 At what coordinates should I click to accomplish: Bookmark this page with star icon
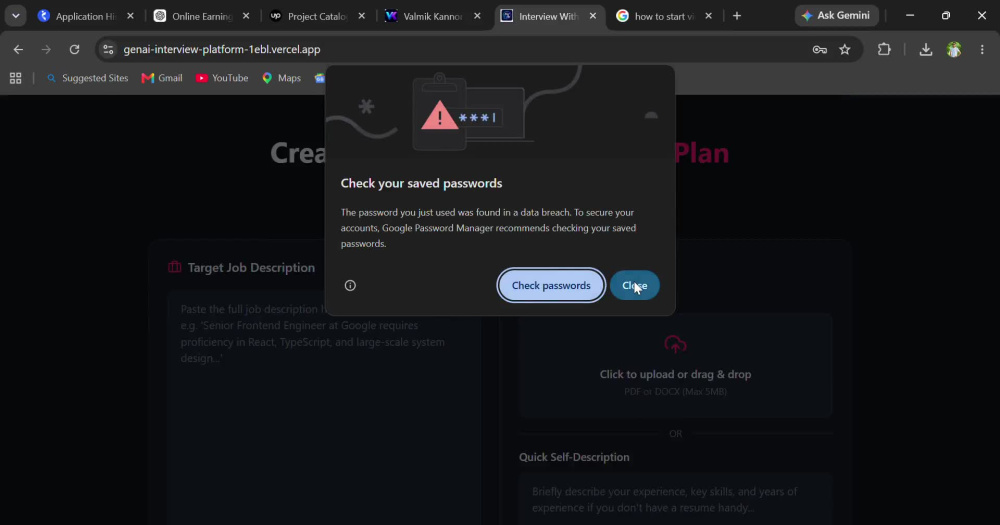[x=845, y=49]
